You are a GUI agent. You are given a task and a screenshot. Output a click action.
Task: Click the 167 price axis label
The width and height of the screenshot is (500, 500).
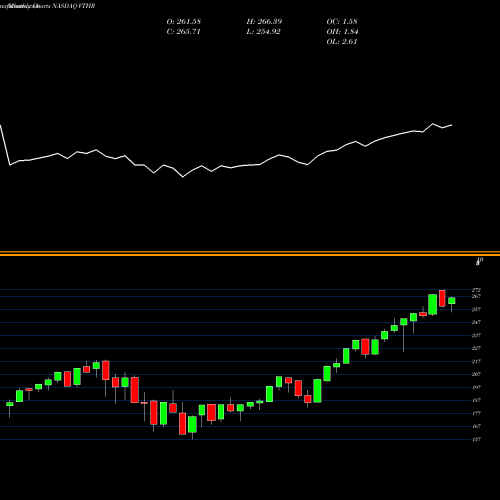476,426
